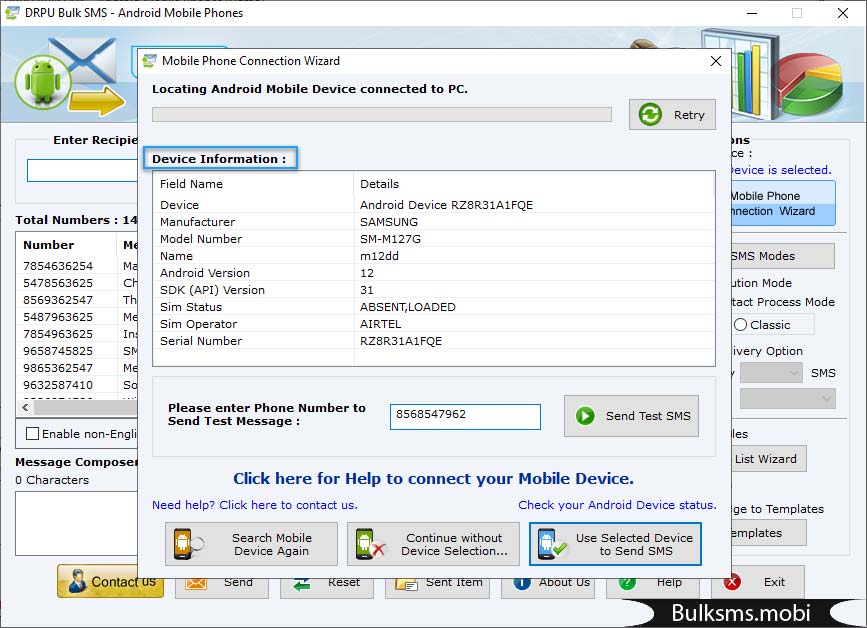Select the Classic radio button
The image size is (867, 628).
(740, 325)
